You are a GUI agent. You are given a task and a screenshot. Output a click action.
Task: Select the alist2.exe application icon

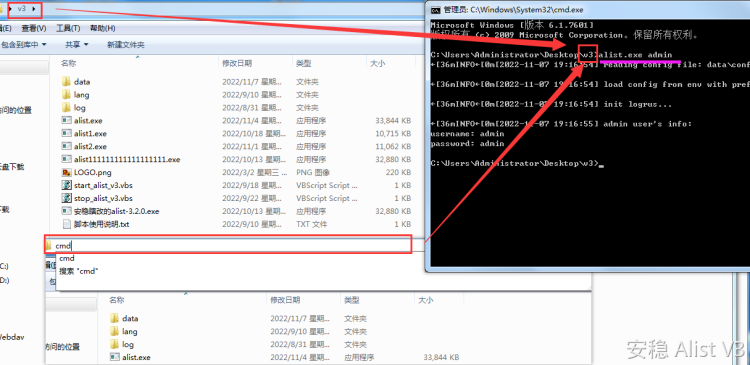point(66,146)
